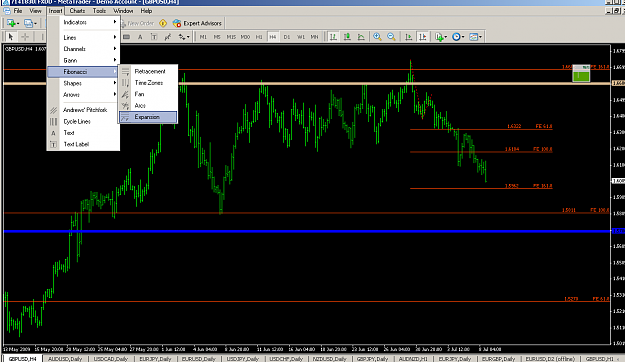The height and width of the screenshot is (362, 625).
Task: Select Fibonacci Expansion
Action: pos(148,117)
